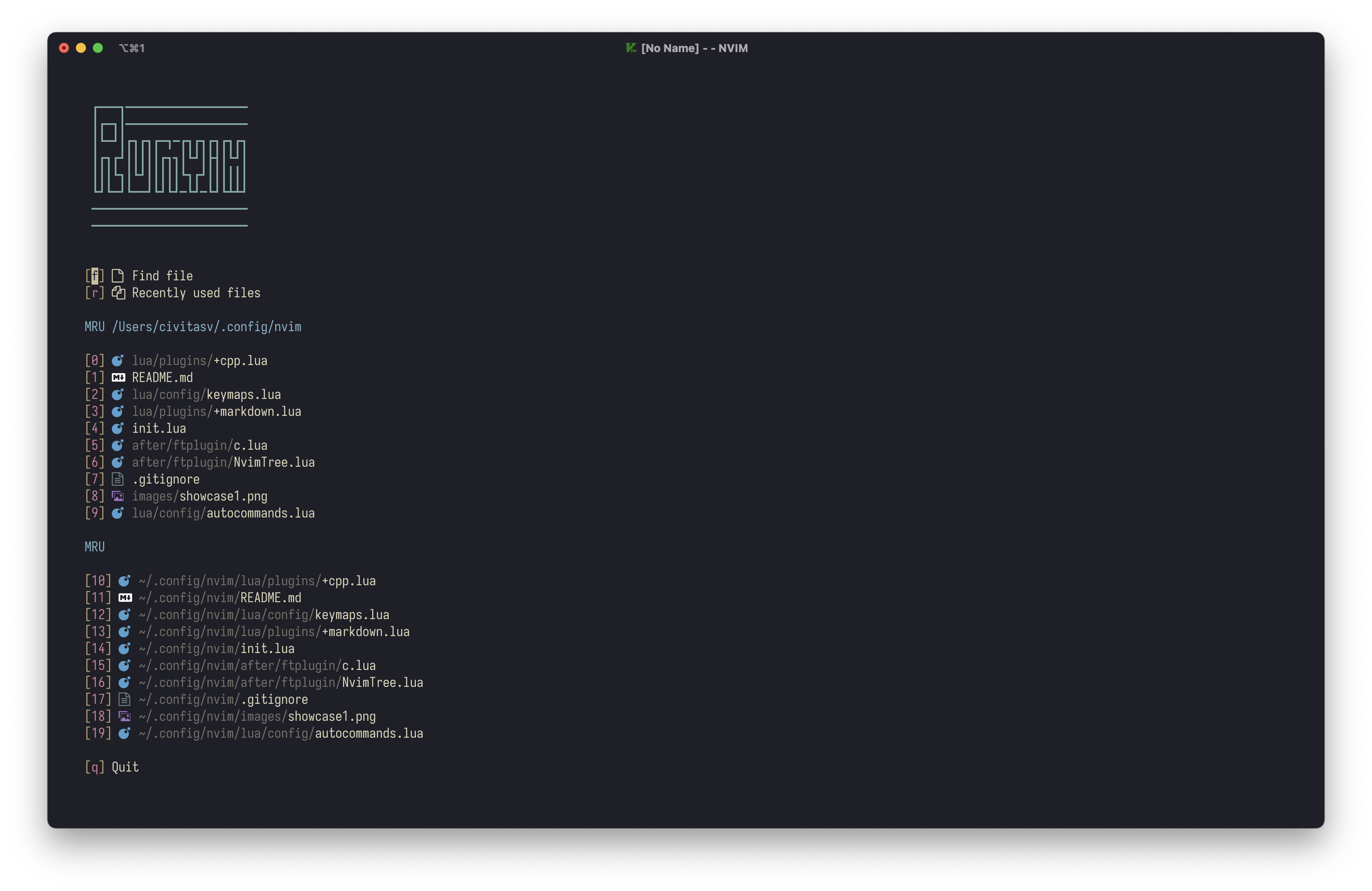Click the Neovim logo in the title bar
Screen dimensions: 1372x891
[631, 48]
